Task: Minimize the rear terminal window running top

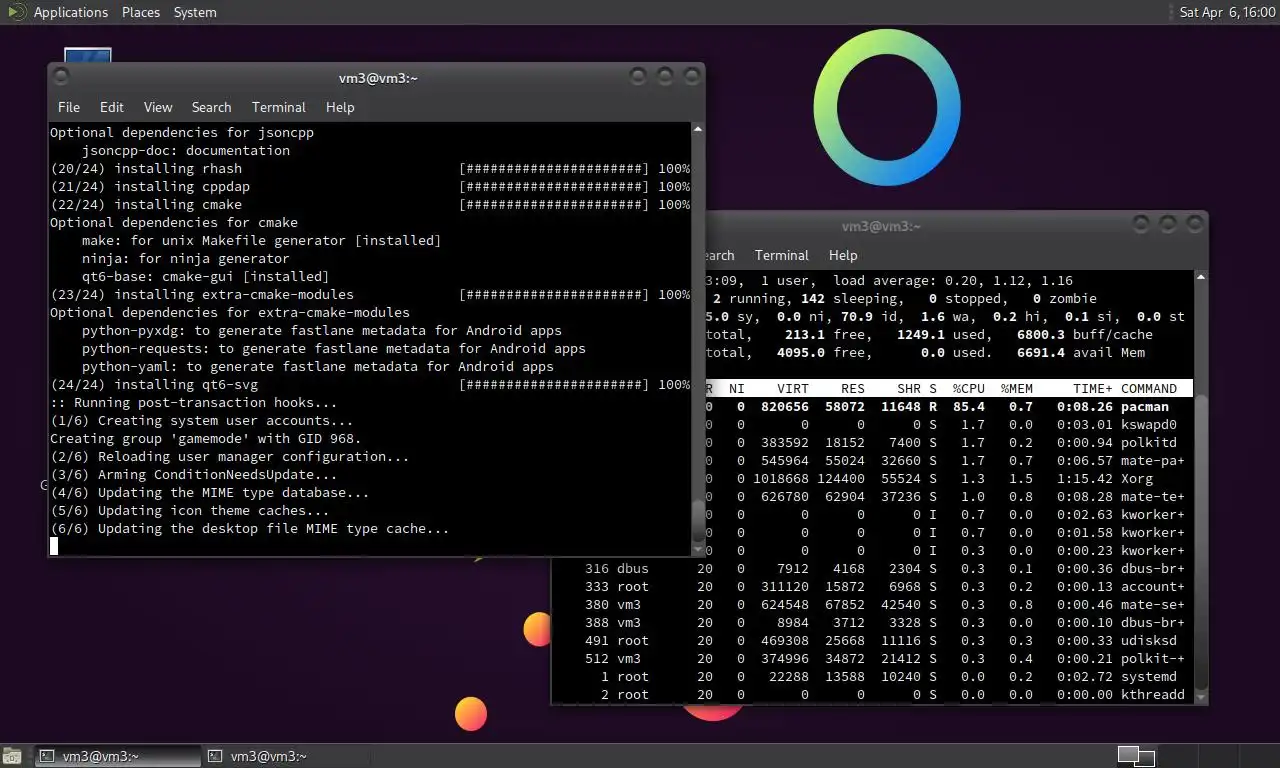Action: pyautogui.click(x=1141, y=225)
